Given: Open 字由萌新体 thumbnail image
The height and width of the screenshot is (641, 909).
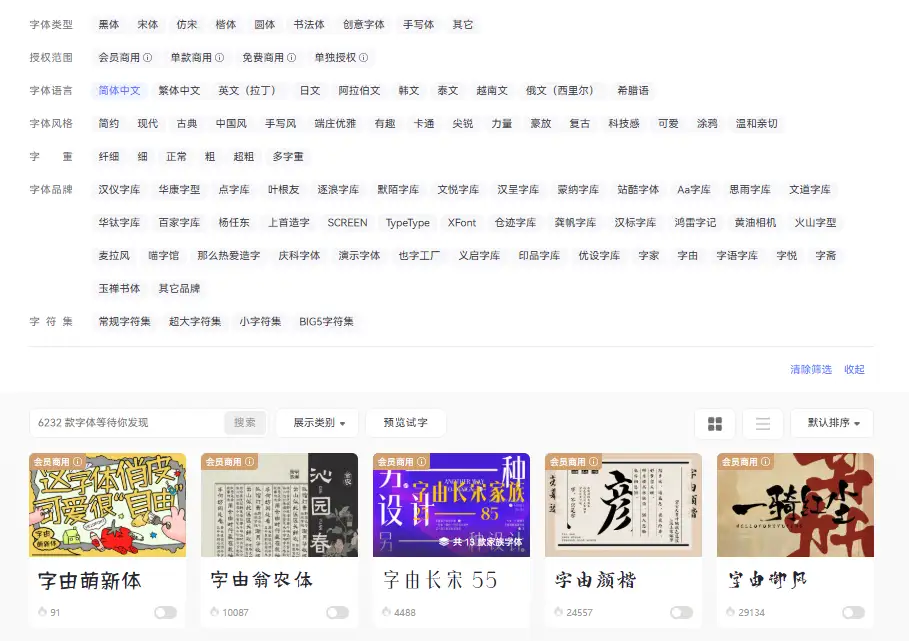Looking at the screenshot, I should 107,505.
